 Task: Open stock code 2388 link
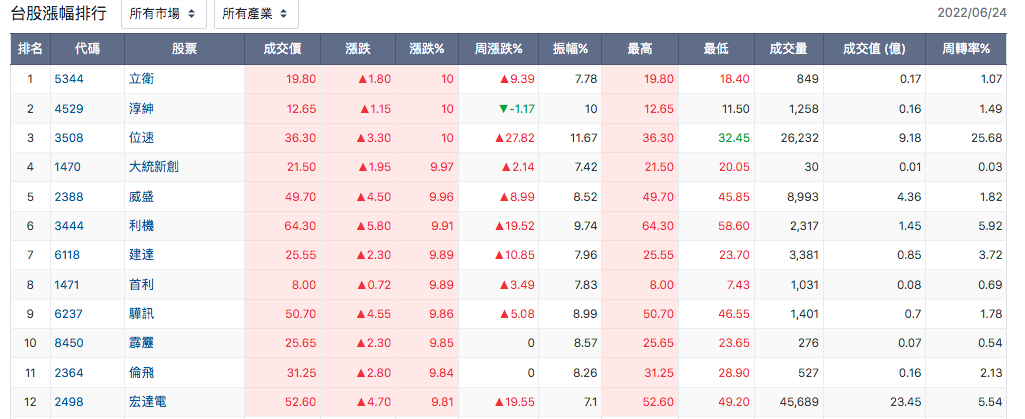tap(69, 197)
